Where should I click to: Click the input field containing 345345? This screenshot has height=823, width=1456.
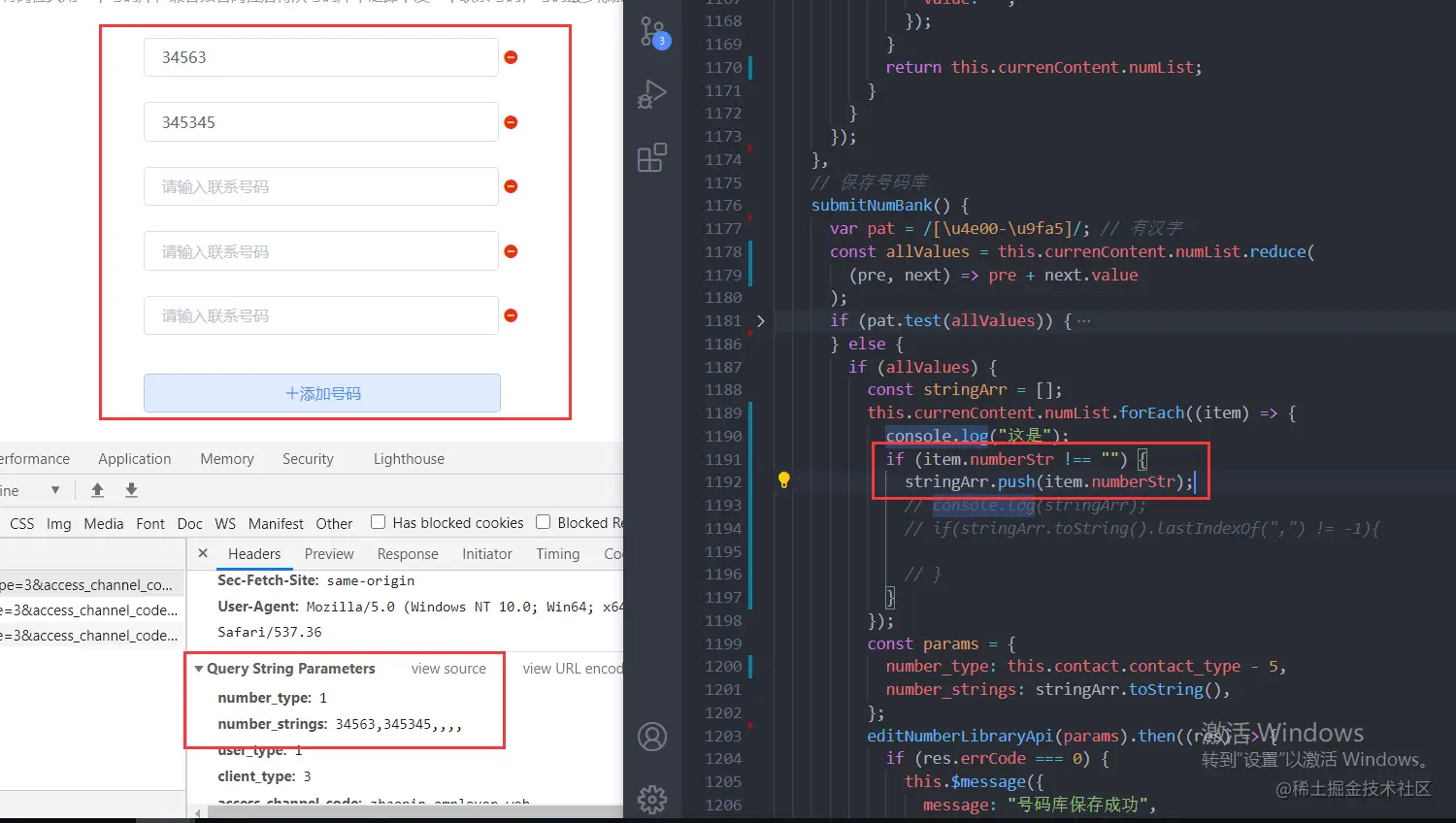pyautogui.click(x=321, y=122)
